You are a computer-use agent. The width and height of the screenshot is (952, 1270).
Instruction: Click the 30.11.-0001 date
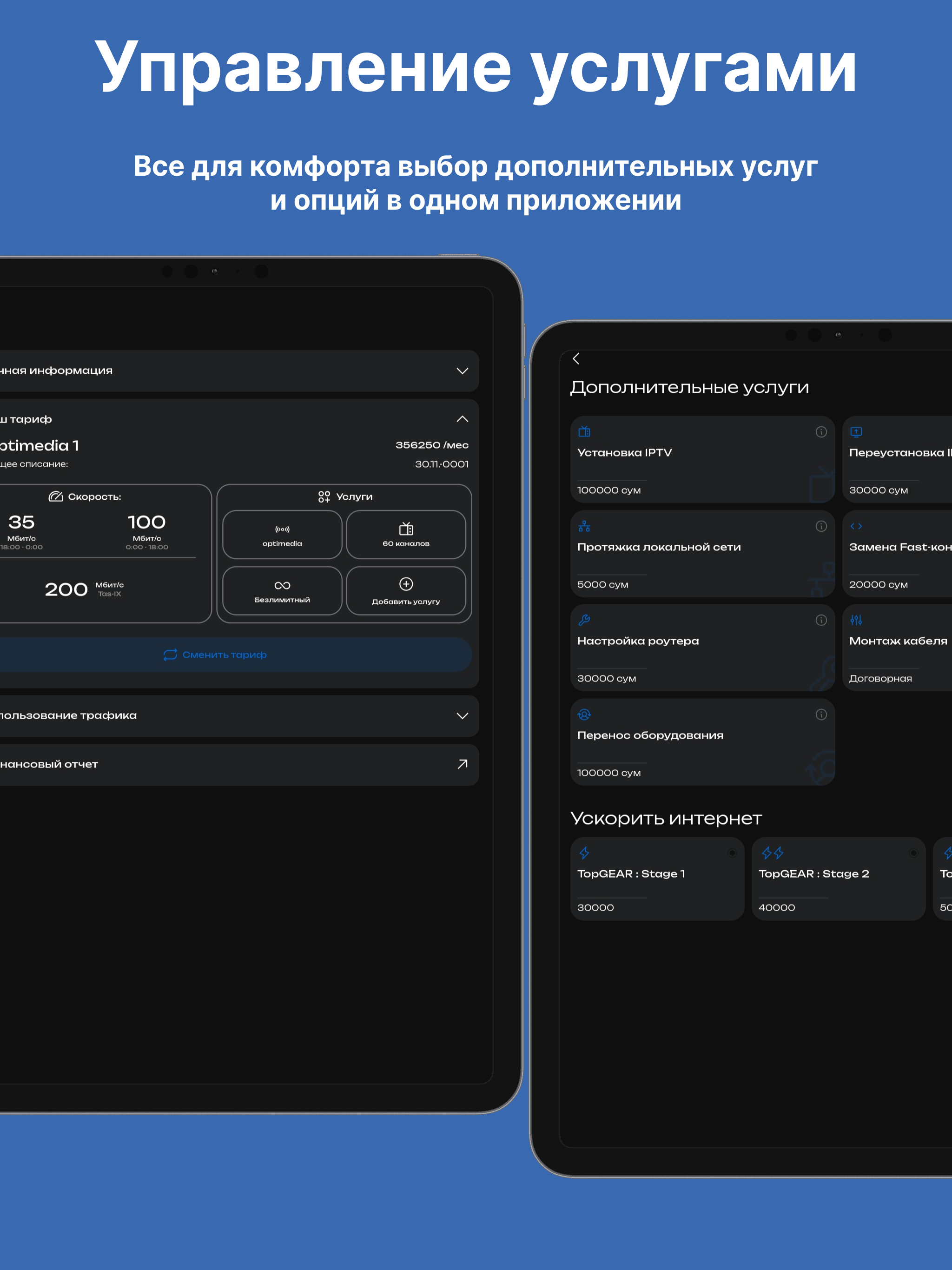[442, 464]
